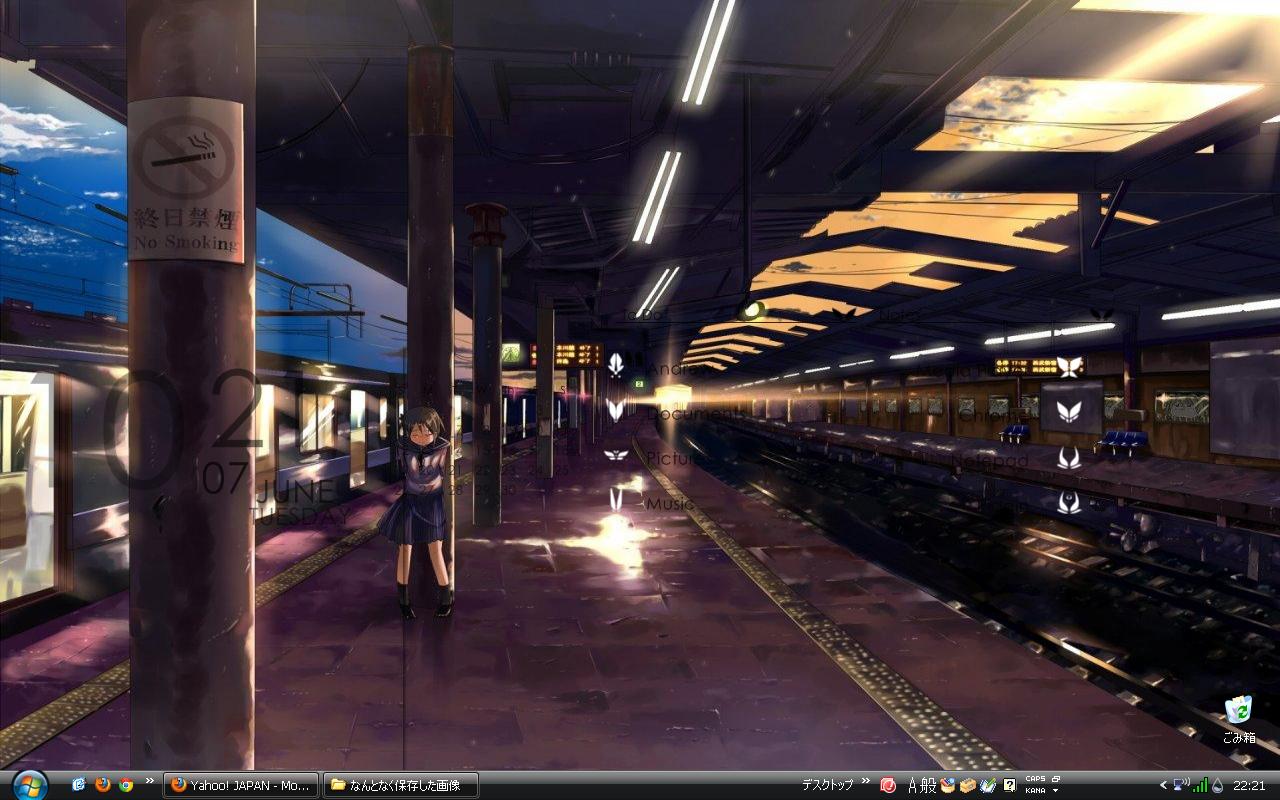Change IME conversion mode 般 indicator
This screenshot has height=800, width=1280.
[x=928, y=785]
